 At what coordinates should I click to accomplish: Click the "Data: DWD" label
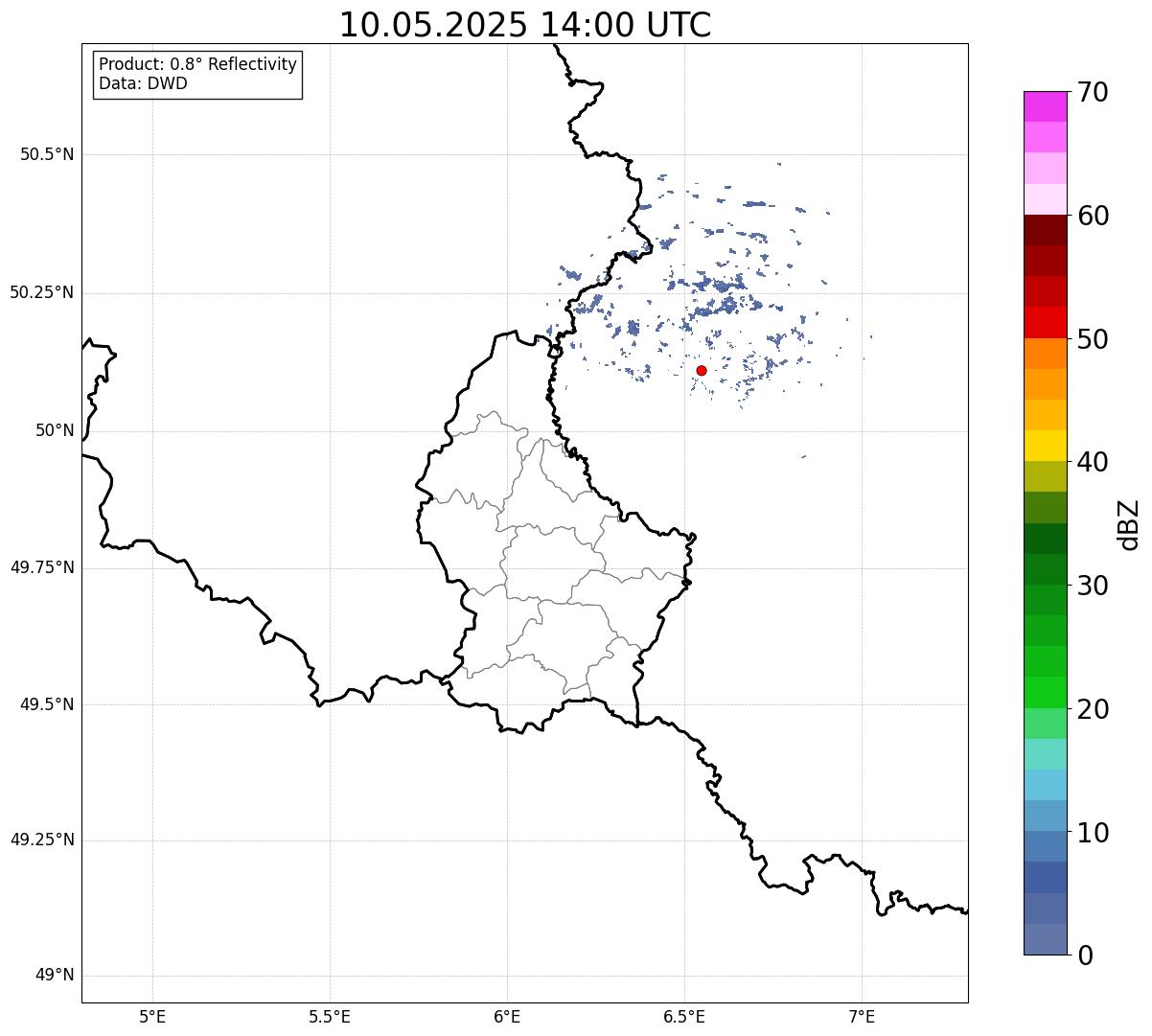(143, 83)
